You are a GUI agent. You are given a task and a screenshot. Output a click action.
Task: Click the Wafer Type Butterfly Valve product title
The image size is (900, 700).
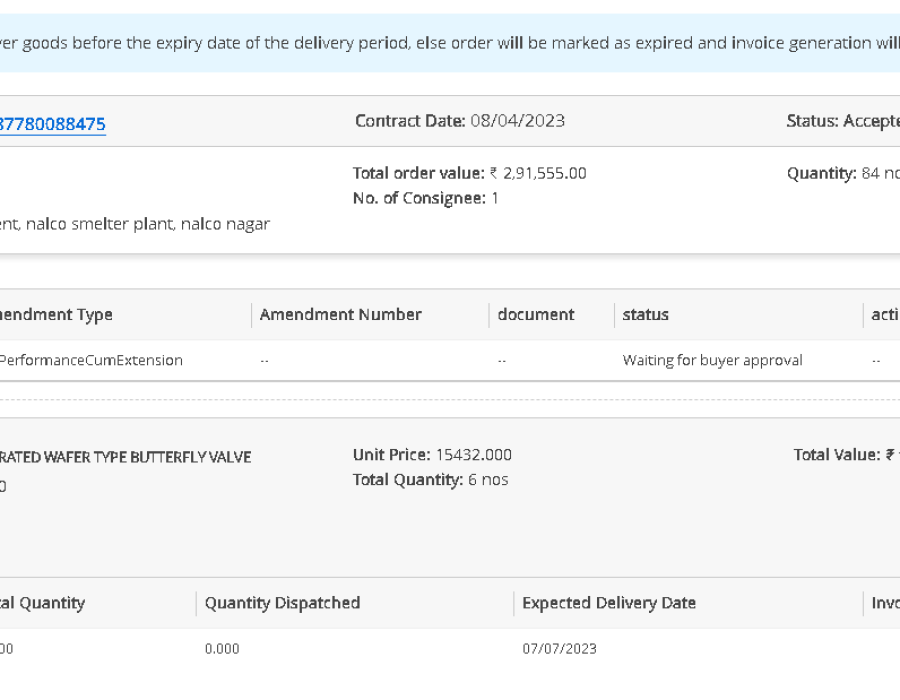tap(125, 457)
